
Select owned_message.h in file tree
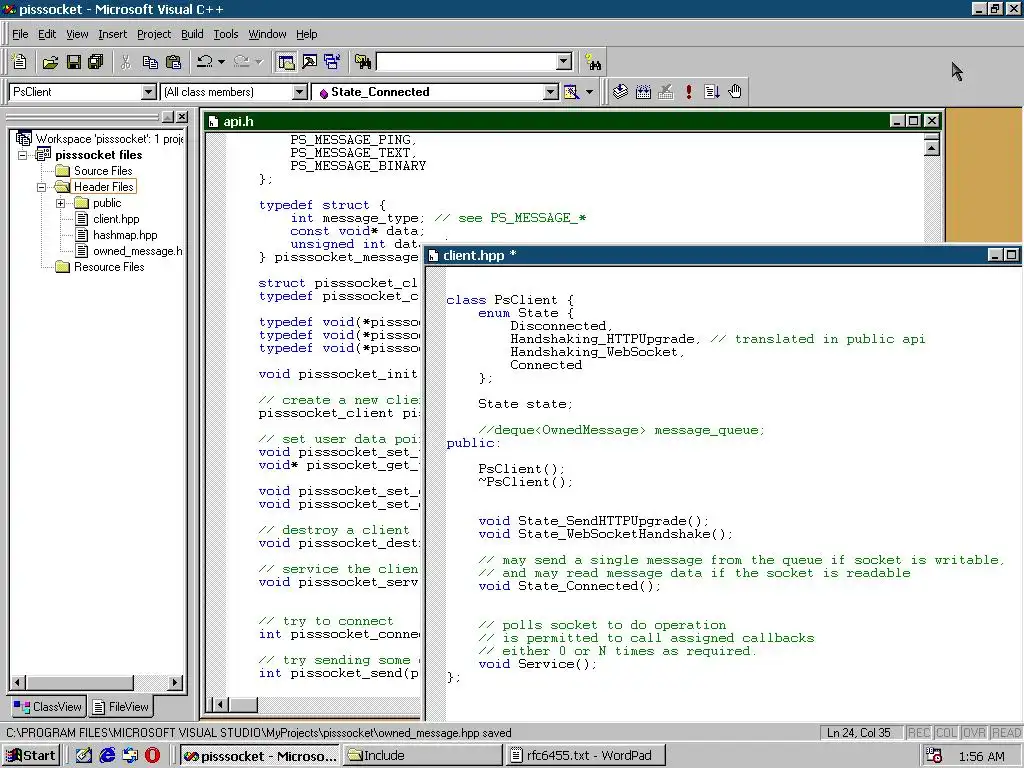pyautogui.click(x=137, y=251)
